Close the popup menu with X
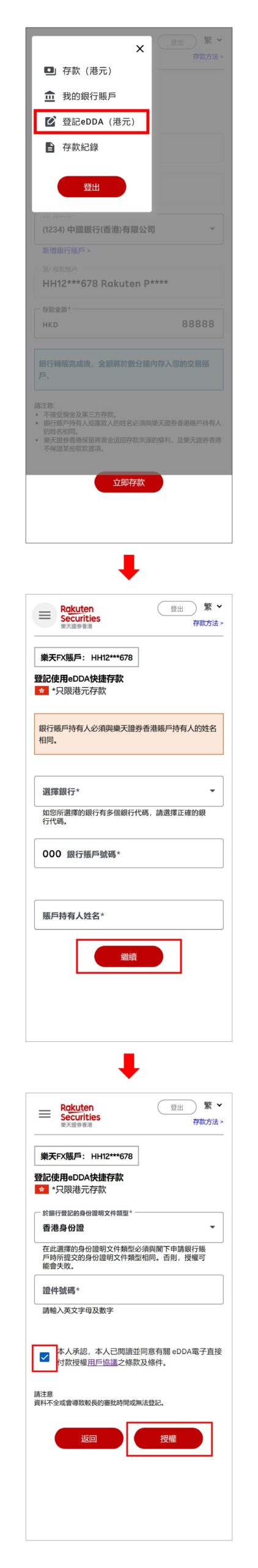The image size is (258, 1568). 140,49
